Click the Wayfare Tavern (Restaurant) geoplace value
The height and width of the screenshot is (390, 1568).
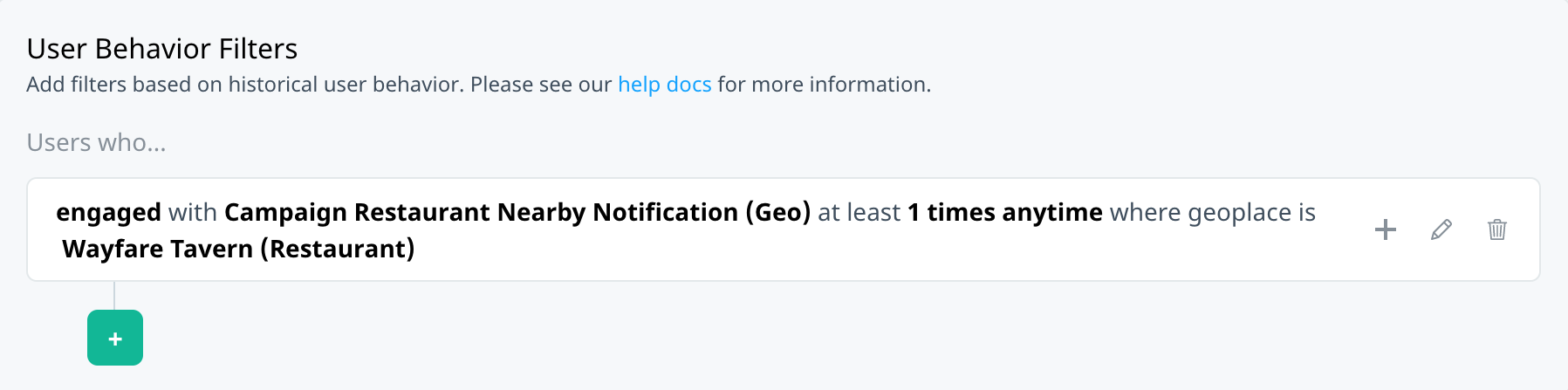(x=238, y=250)
